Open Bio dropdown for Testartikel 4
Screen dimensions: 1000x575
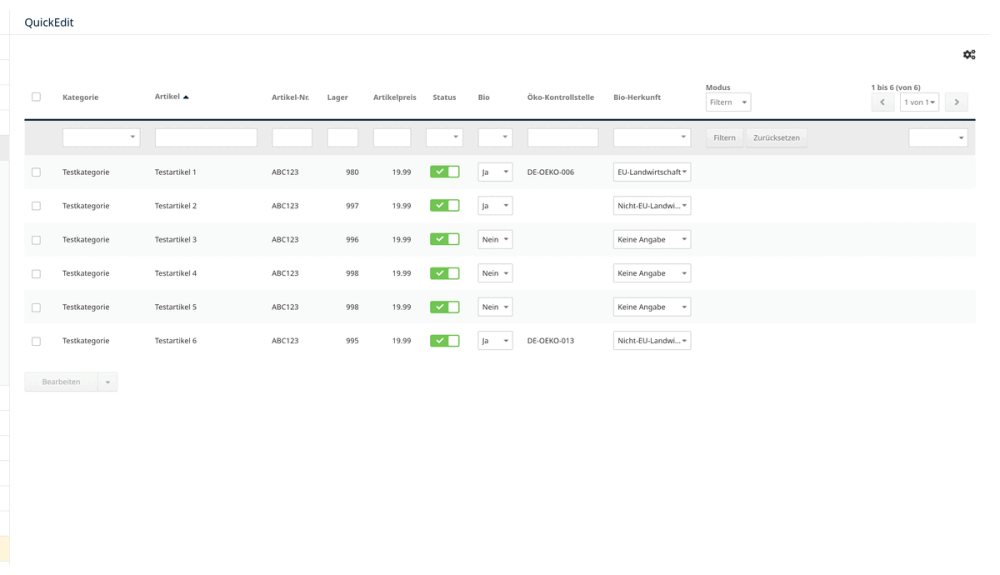pyautogui.click(x=495, y=273)
